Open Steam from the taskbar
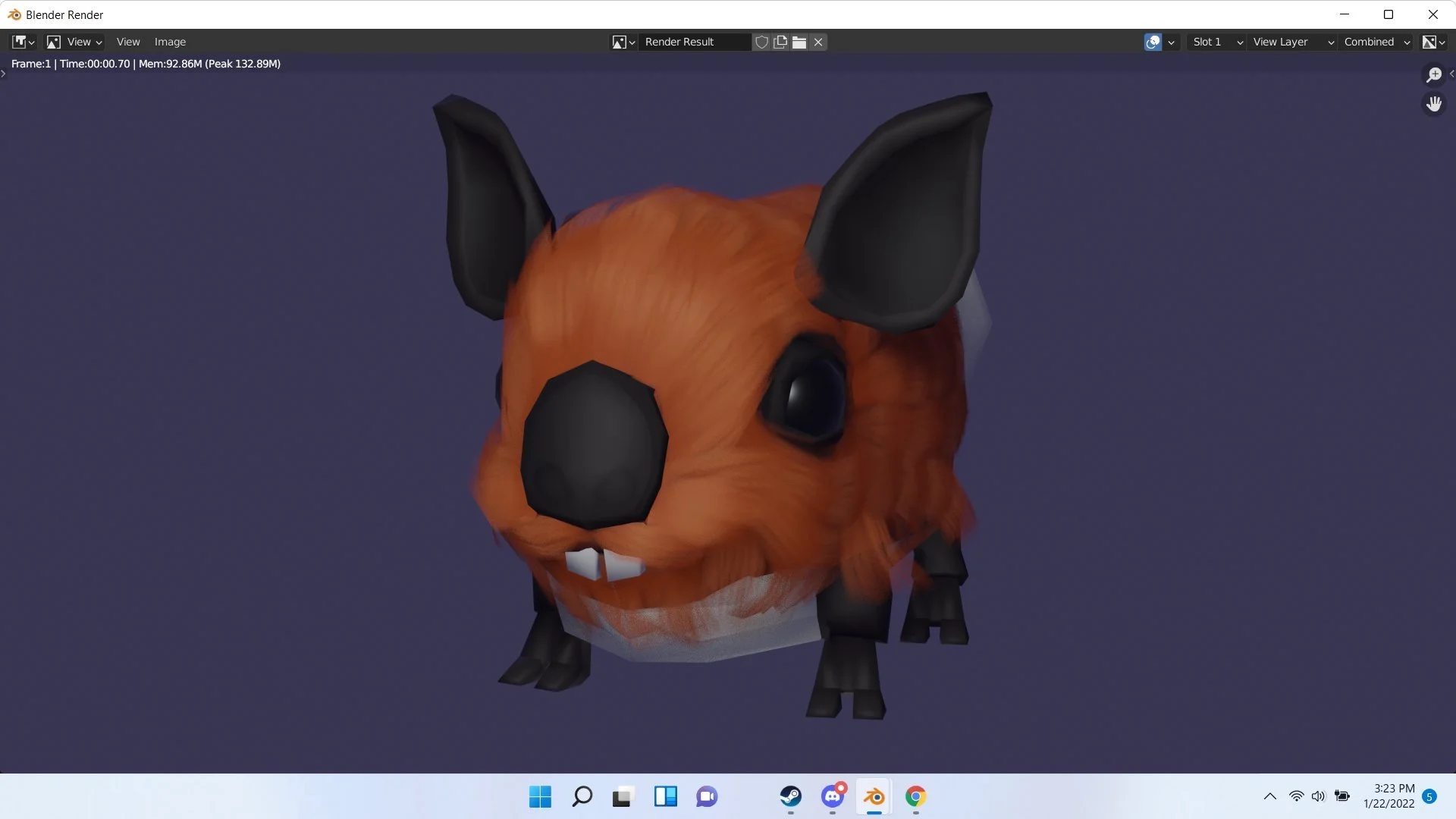Viewport: 1456px width, 819px height. pyautogui.click(x=791, y=796)
